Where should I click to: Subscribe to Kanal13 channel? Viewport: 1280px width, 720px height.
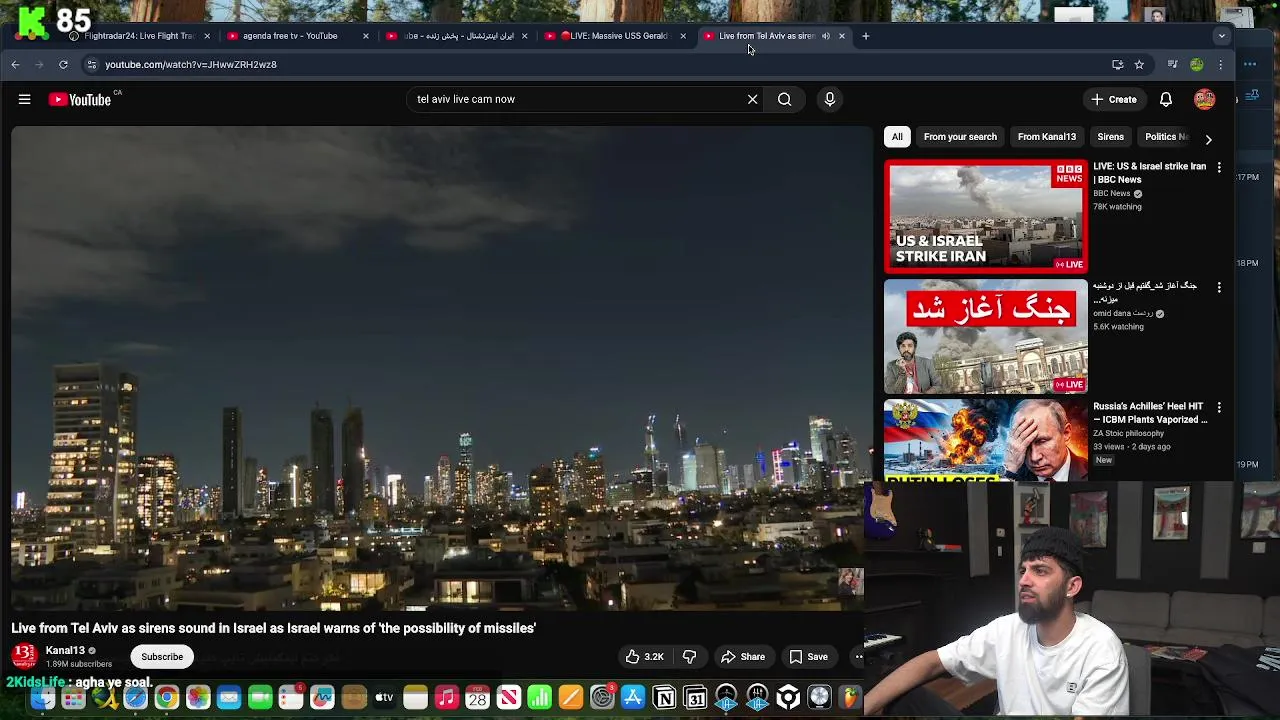162,657
